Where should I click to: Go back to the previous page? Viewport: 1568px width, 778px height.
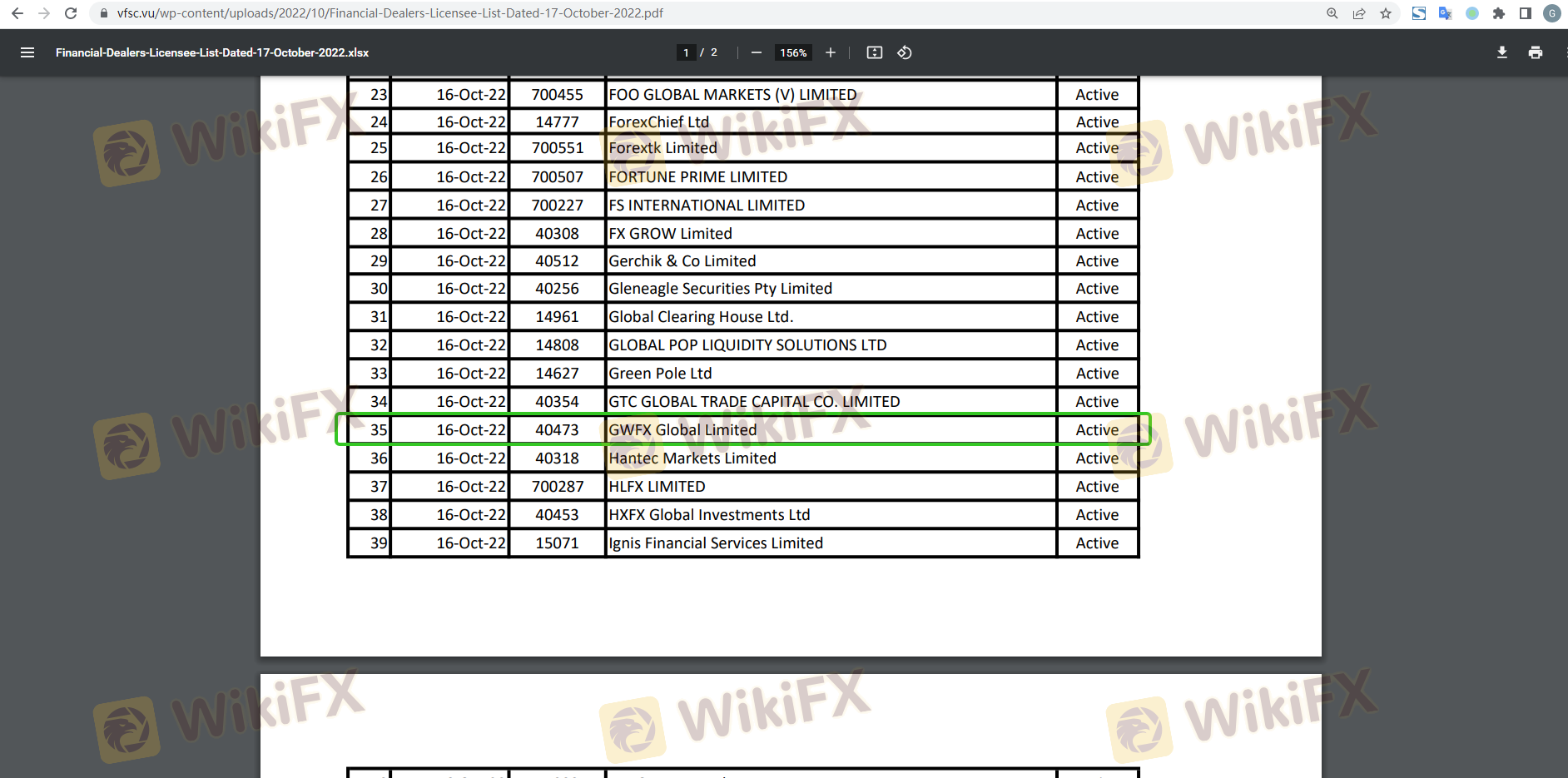tap(17, 13)
